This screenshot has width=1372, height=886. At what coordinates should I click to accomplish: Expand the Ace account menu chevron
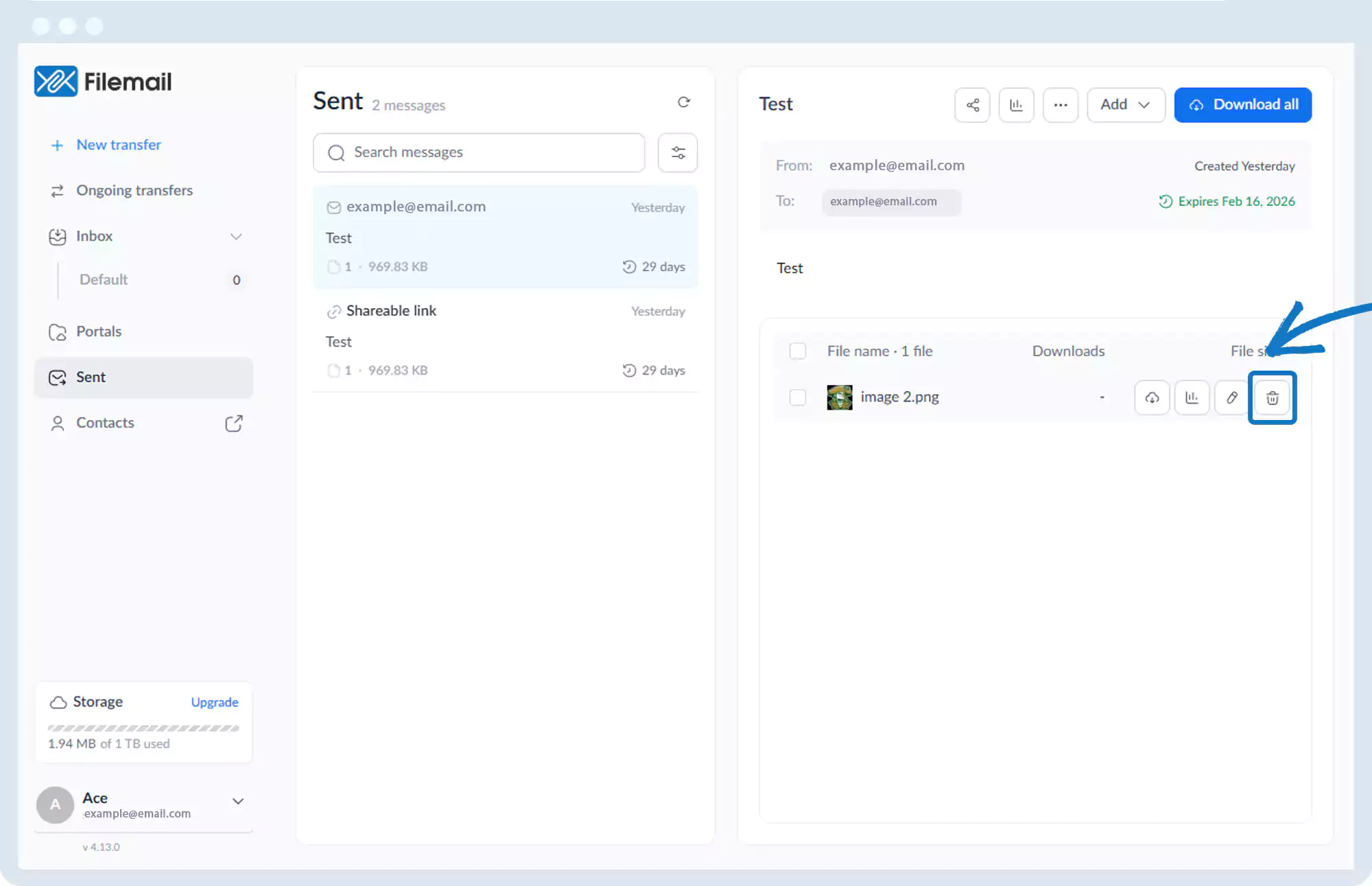click(238, 802)
